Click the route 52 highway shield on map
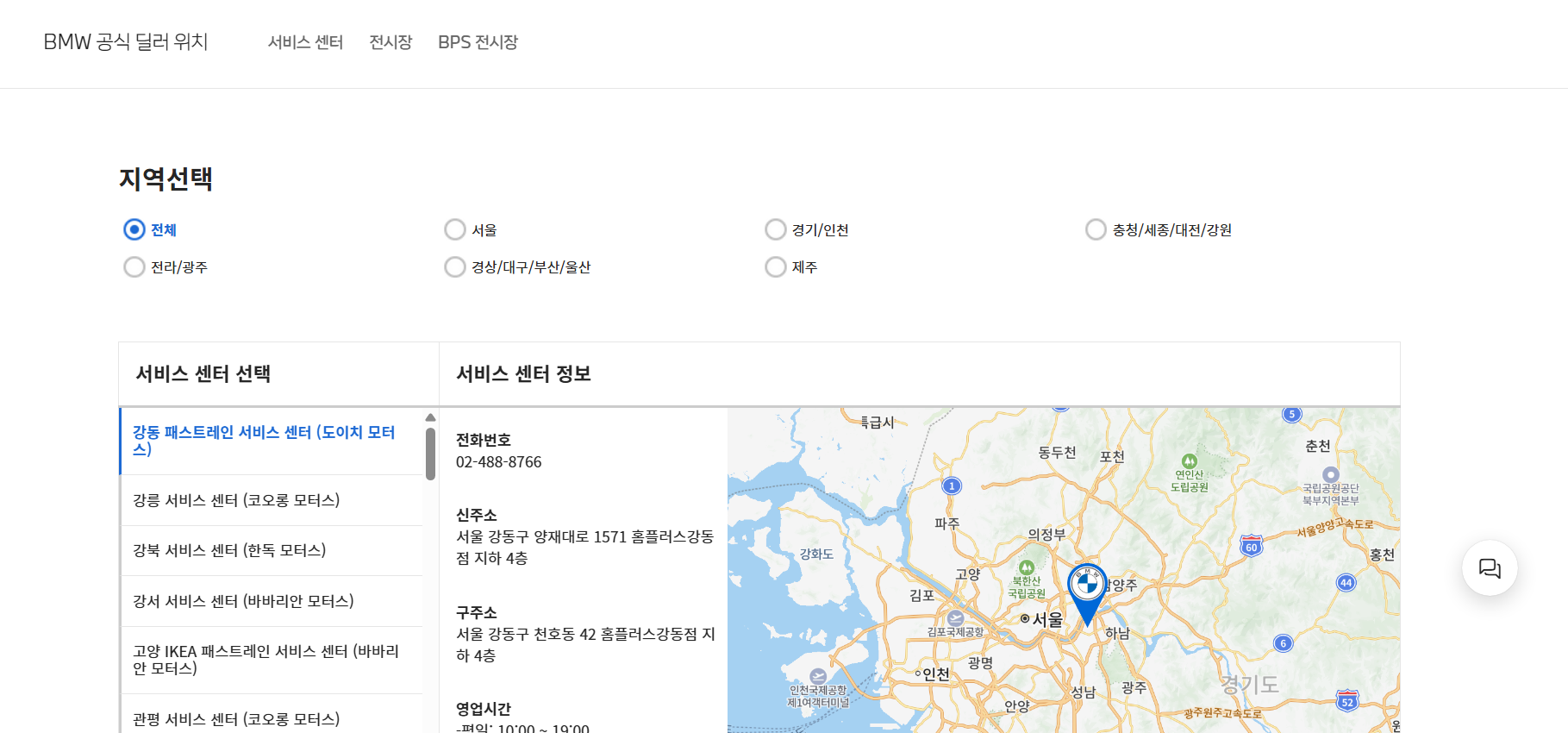Image resolution: width=1568 pixels, height=733 pixels. point(1347,700)
